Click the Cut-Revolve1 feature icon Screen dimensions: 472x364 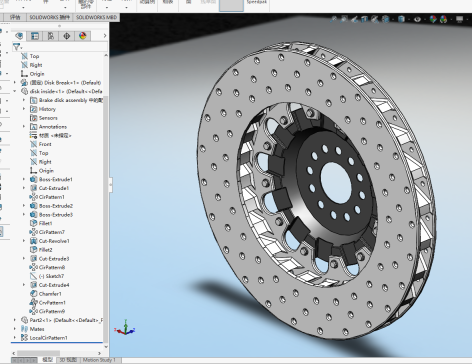coord(33,241)
